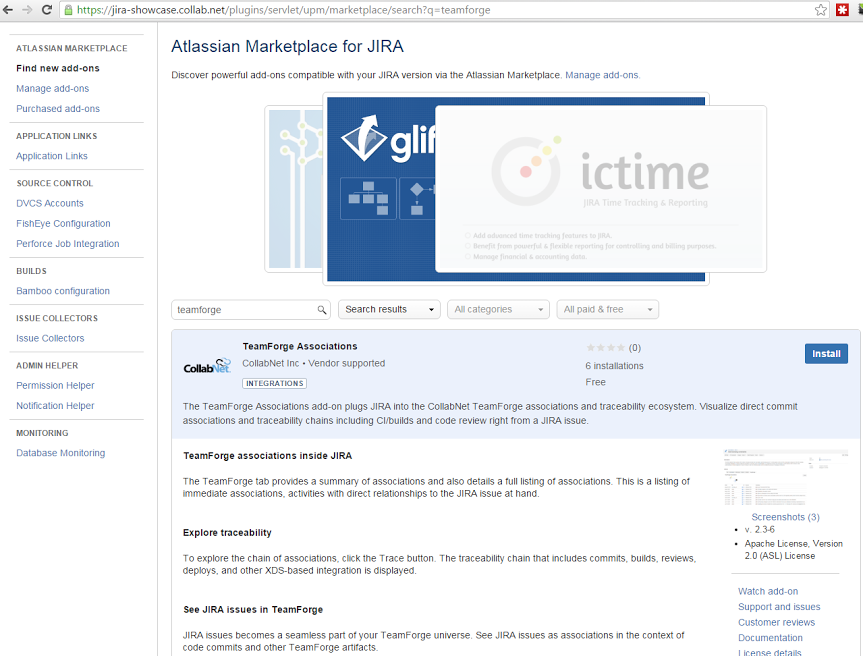Open Manage add-ons in the sidebar
The image size is (863, 656).
click(x=52, y=89)
